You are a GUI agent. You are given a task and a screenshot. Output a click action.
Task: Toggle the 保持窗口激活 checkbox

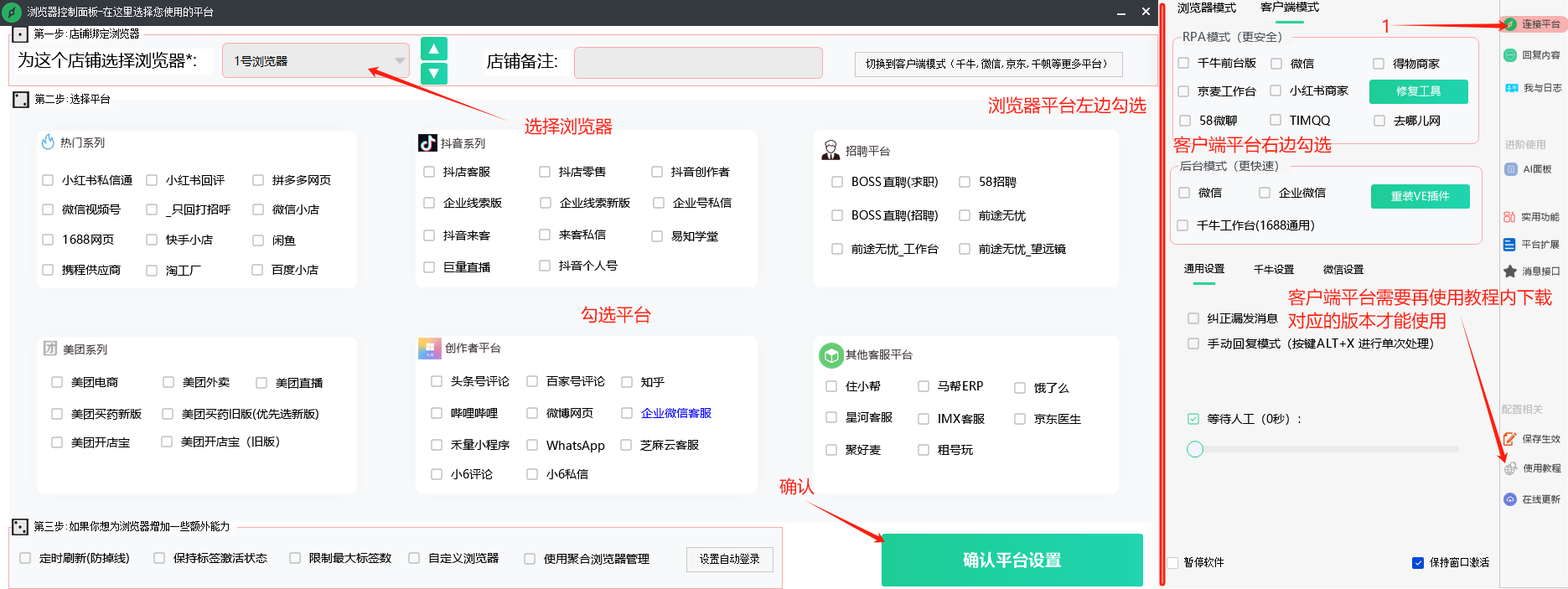tap(1418, 563)
